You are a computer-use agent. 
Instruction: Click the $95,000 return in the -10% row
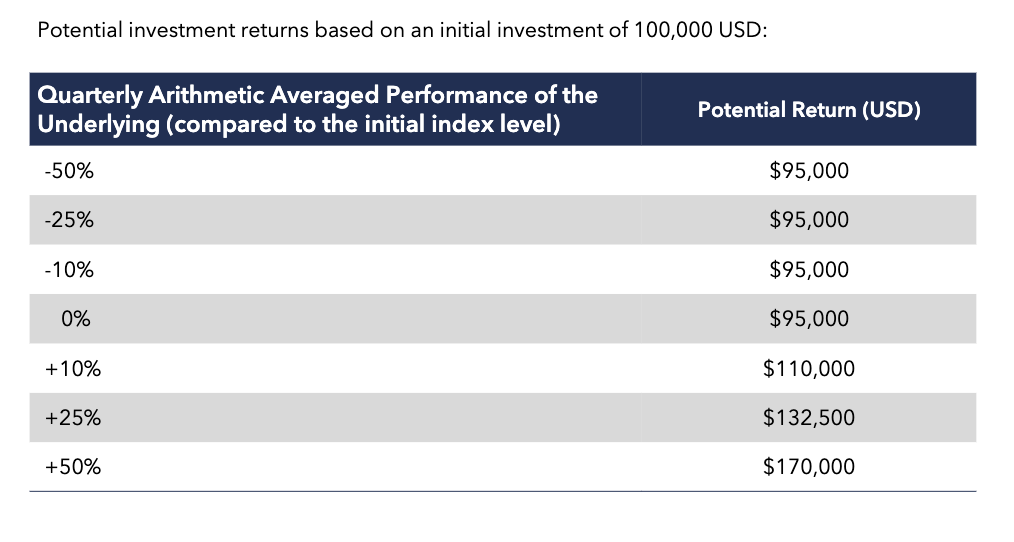pos(808,270)
